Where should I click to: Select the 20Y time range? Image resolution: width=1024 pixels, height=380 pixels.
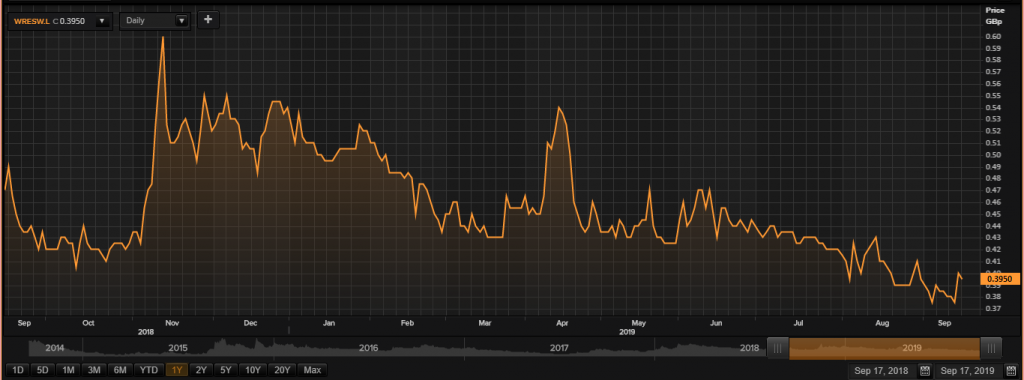[283, 370]
